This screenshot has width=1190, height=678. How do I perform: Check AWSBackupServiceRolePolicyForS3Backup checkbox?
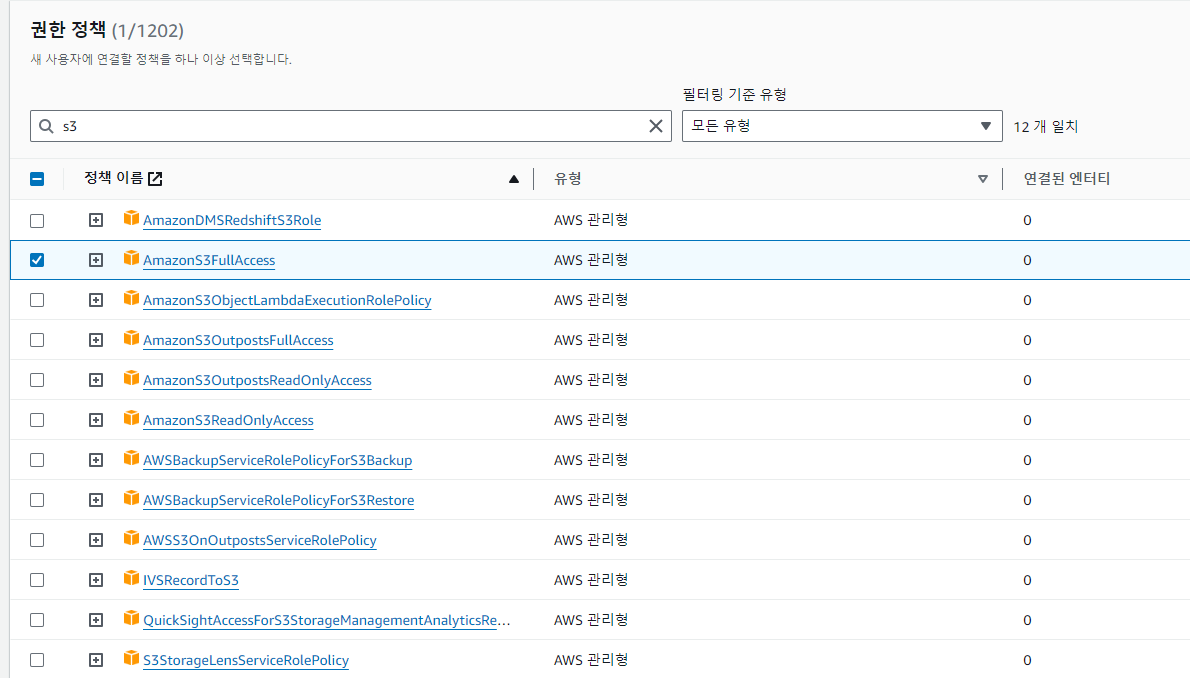point(37,460)
